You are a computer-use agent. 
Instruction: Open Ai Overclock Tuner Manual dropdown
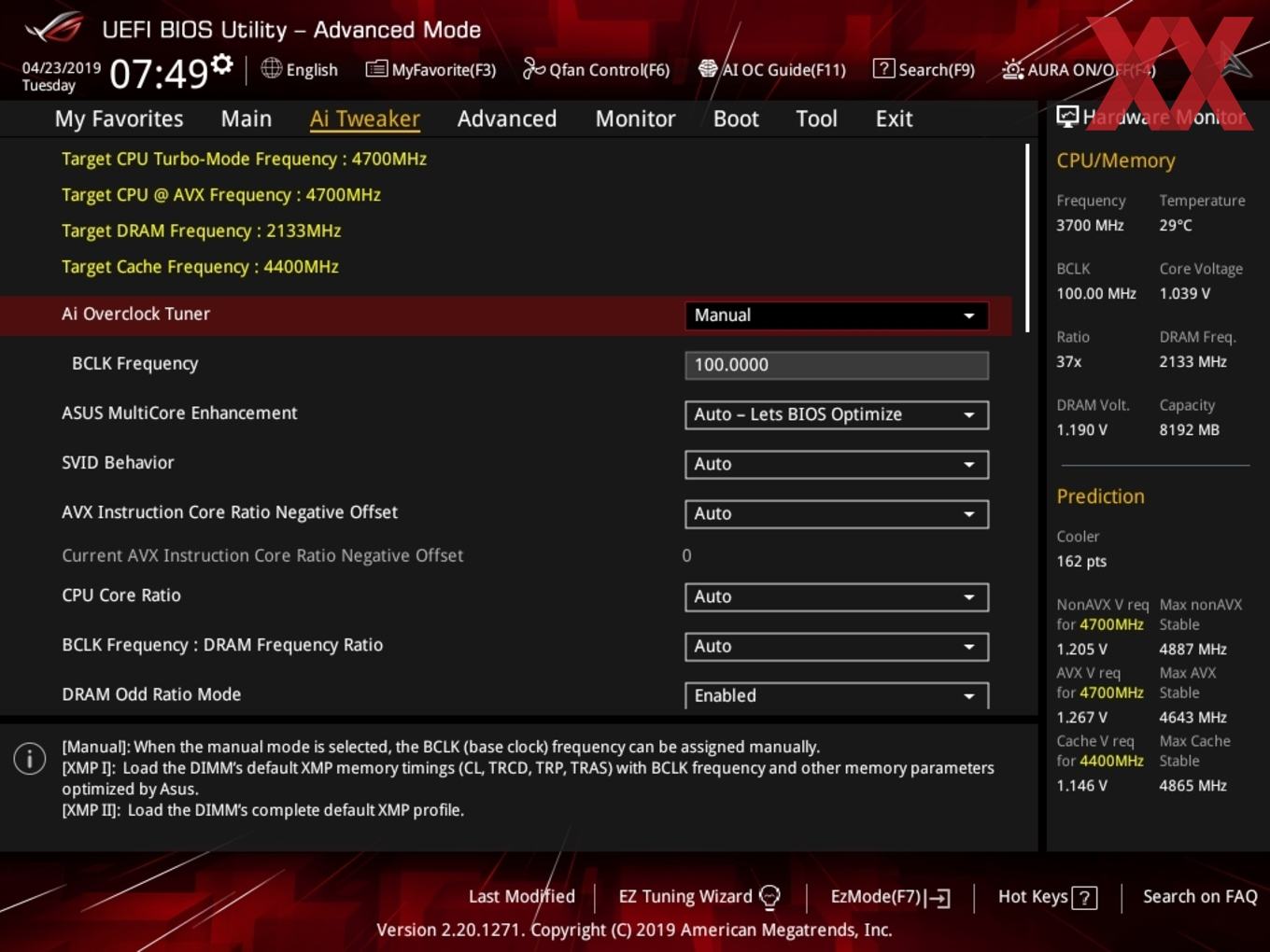(837, 315)
